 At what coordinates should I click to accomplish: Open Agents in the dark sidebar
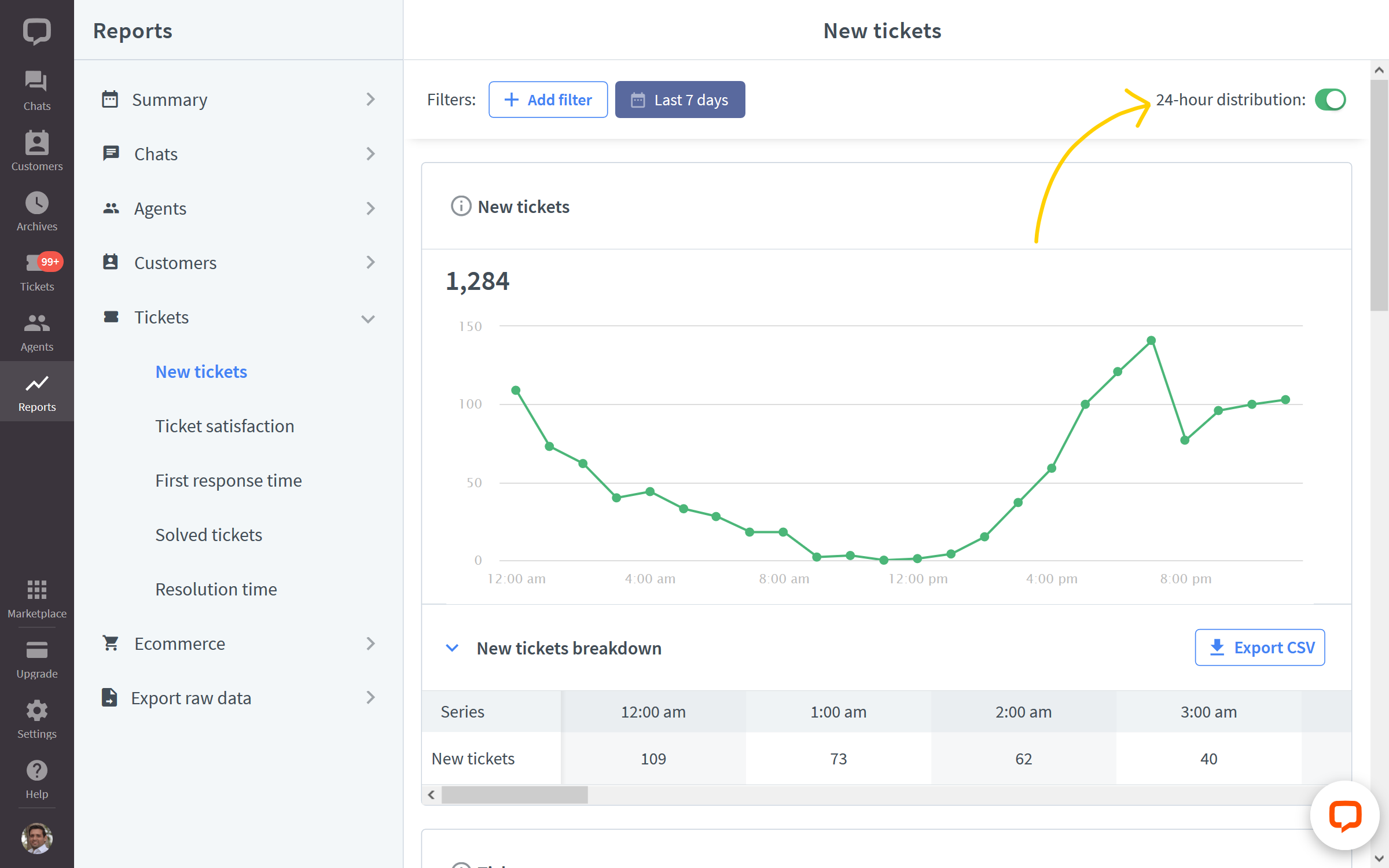click(36, 331)
